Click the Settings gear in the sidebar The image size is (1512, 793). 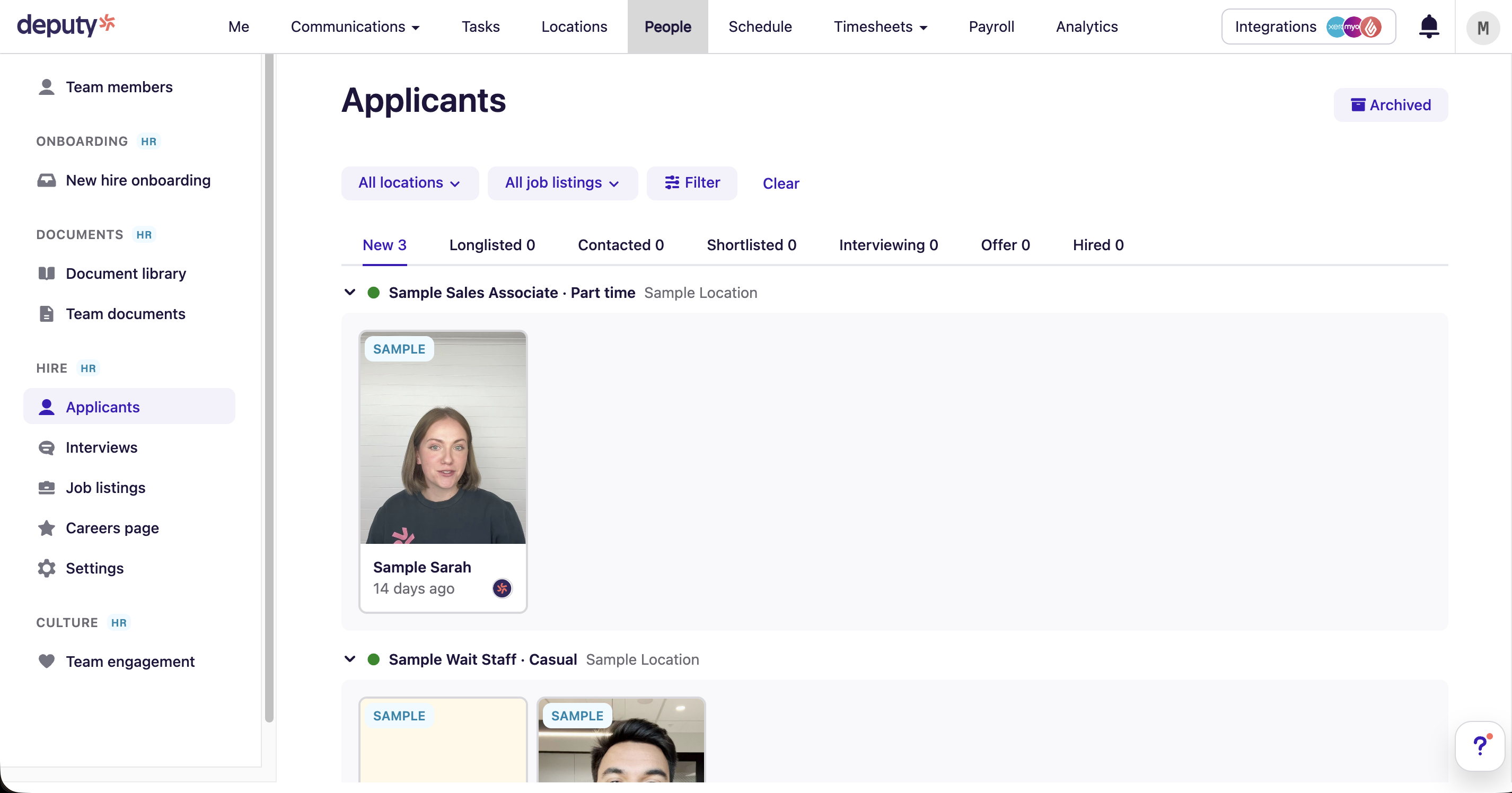point(46,568)
